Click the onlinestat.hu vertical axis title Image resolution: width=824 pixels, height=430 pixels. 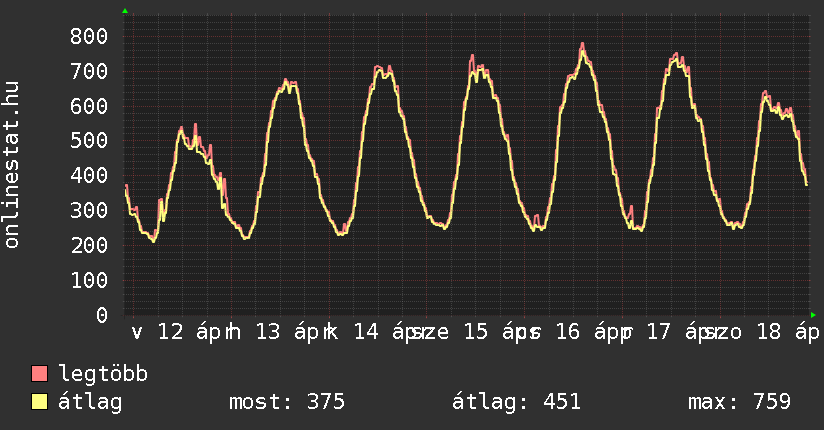13,166
